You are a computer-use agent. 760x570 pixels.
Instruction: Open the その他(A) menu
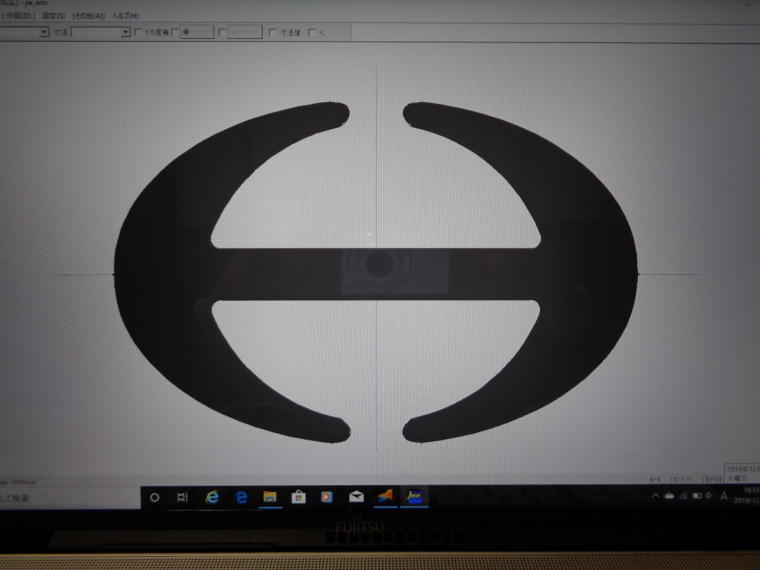[x=89, y=16]
